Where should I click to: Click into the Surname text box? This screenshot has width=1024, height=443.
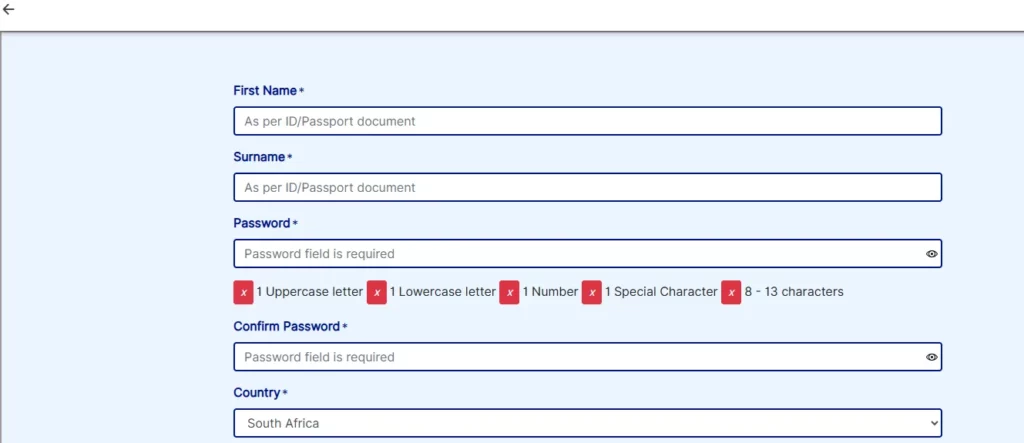coord(588,187)
